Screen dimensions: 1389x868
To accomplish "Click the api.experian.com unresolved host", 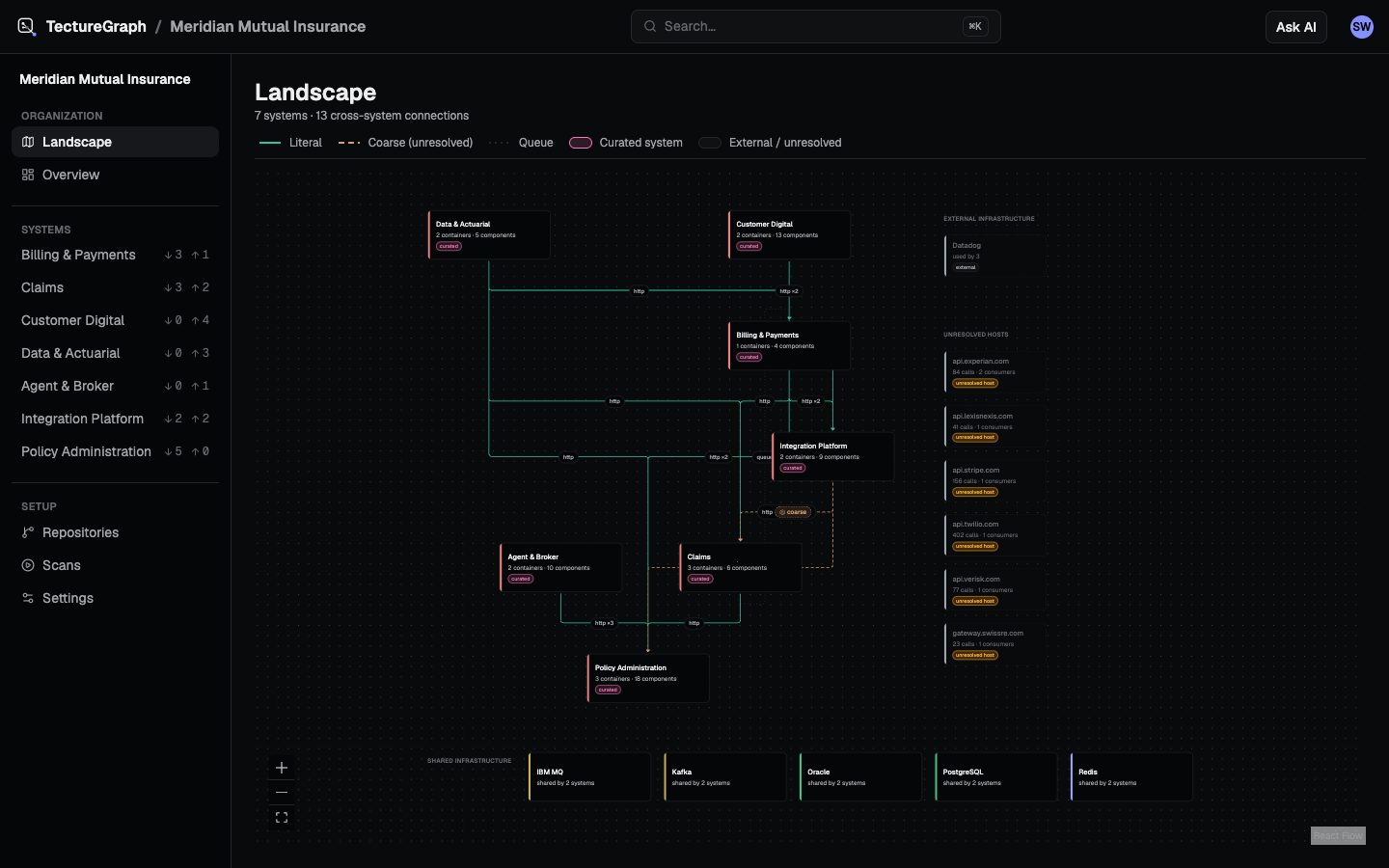I will (994, 371).
